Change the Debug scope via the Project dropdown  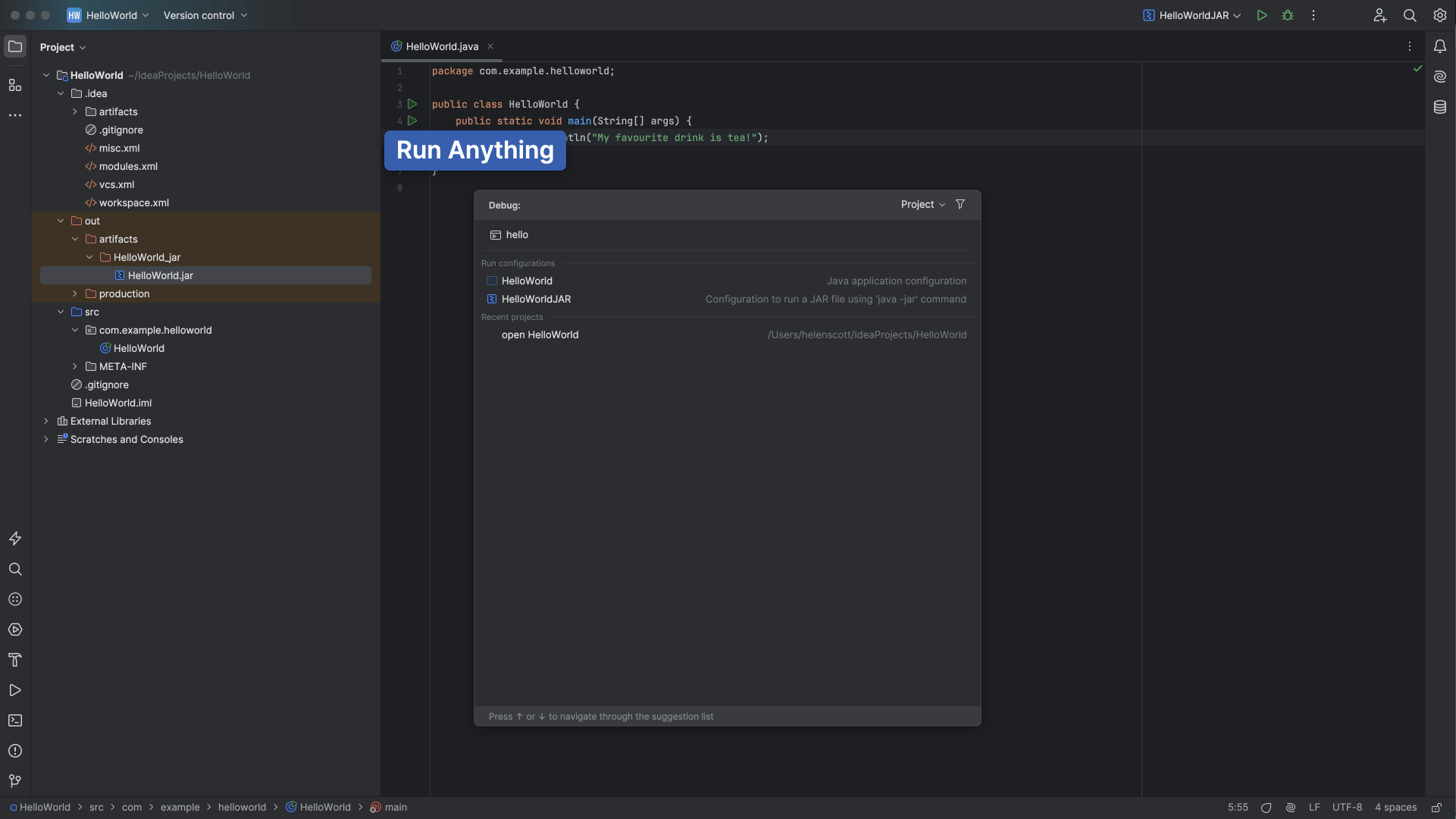(922, 204)
